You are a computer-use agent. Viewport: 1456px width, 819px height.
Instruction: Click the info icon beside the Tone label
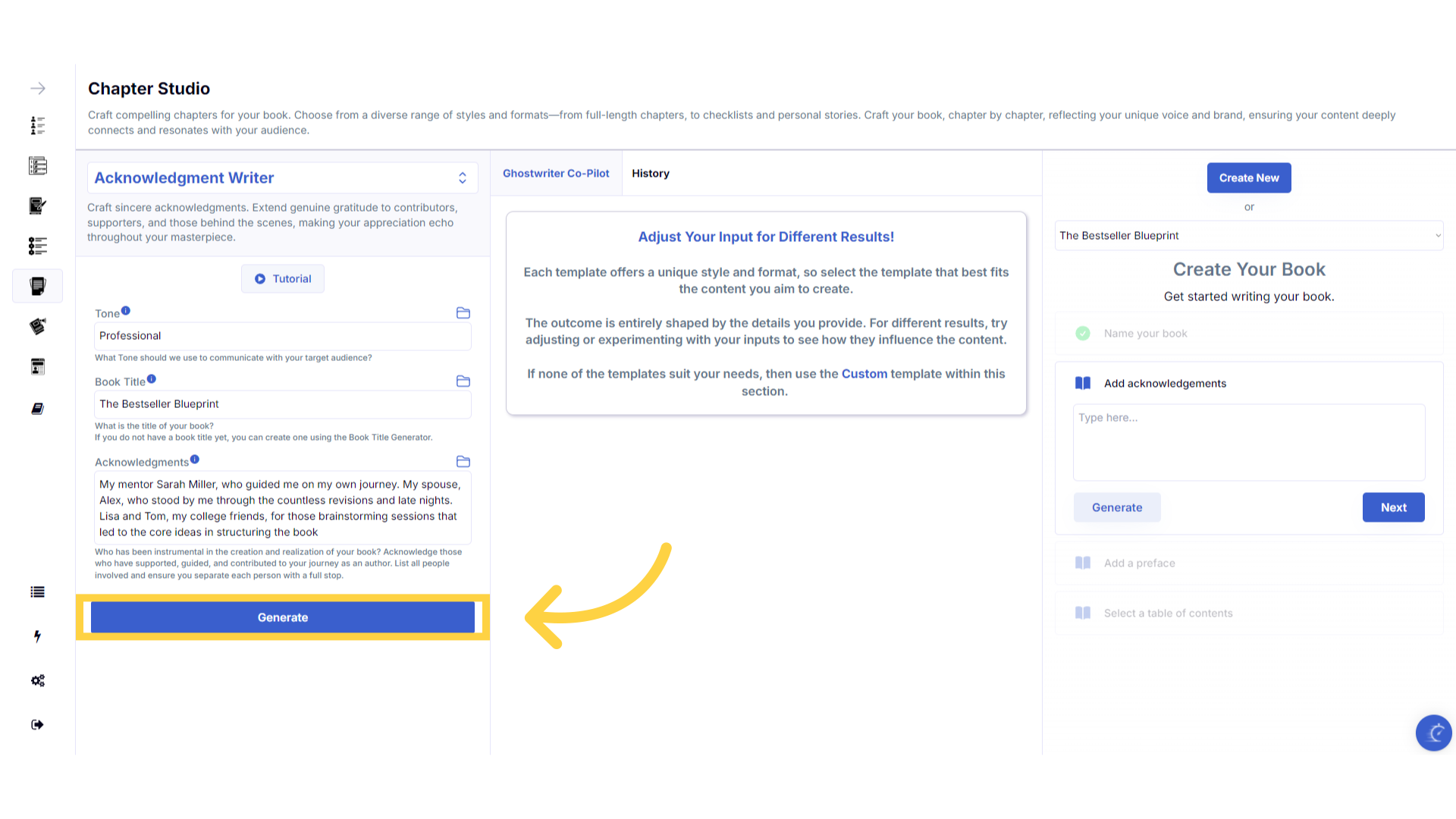(x=126, y=311)
